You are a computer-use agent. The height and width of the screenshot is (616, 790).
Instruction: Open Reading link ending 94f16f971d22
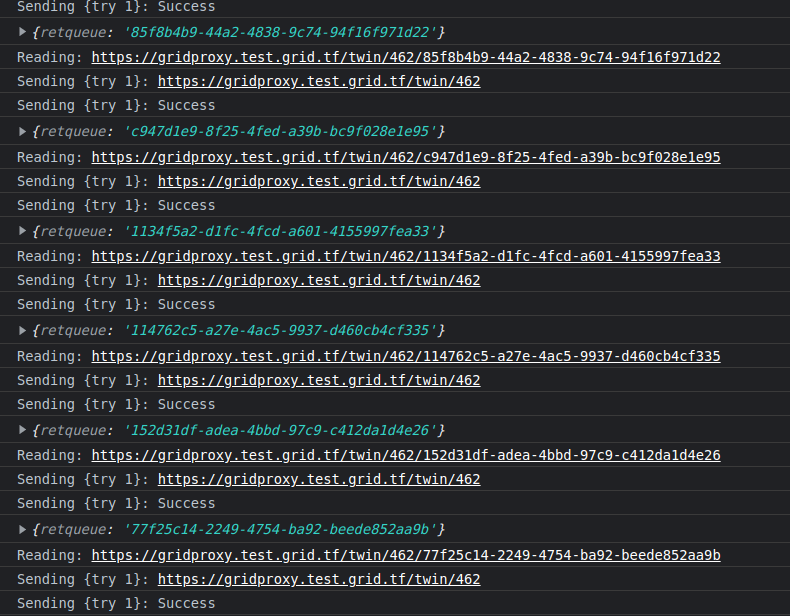[x=406, y=57]
